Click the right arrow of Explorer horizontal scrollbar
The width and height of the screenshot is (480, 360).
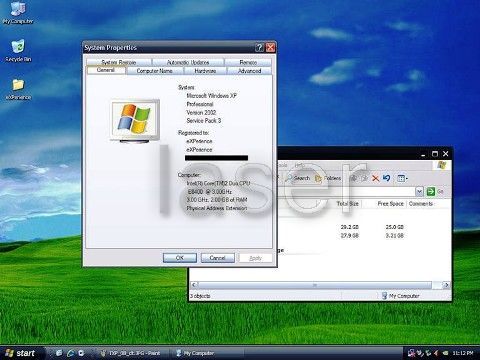point(446,285)
